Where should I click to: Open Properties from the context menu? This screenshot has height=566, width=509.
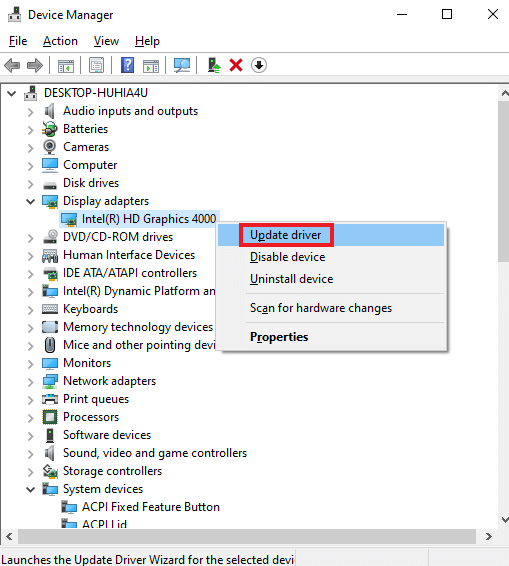[x=331, y=337]
